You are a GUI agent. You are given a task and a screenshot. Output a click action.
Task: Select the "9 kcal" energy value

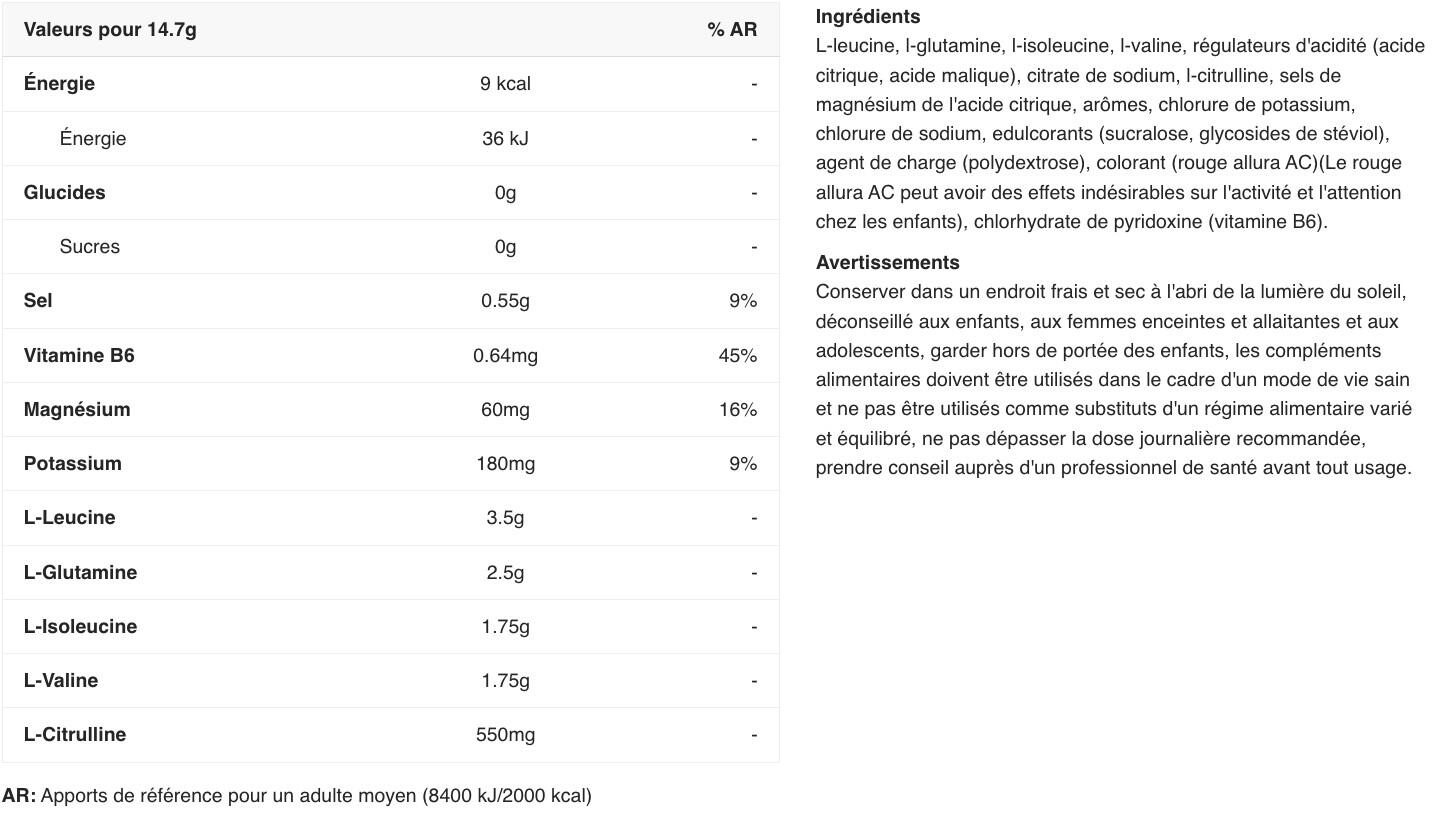point(505,84)
